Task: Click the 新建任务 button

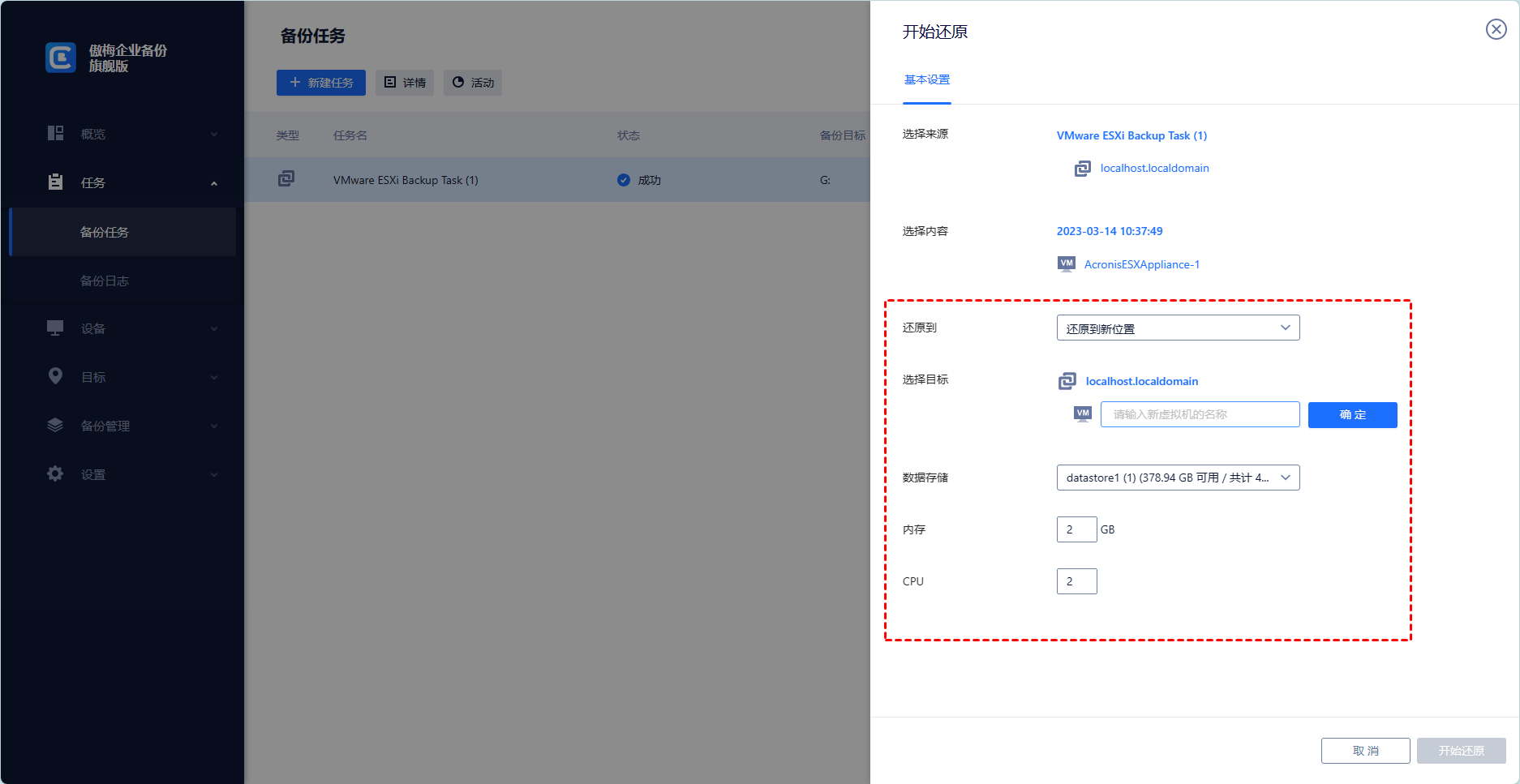Action: pyautogui.click(x=321, y=83)
